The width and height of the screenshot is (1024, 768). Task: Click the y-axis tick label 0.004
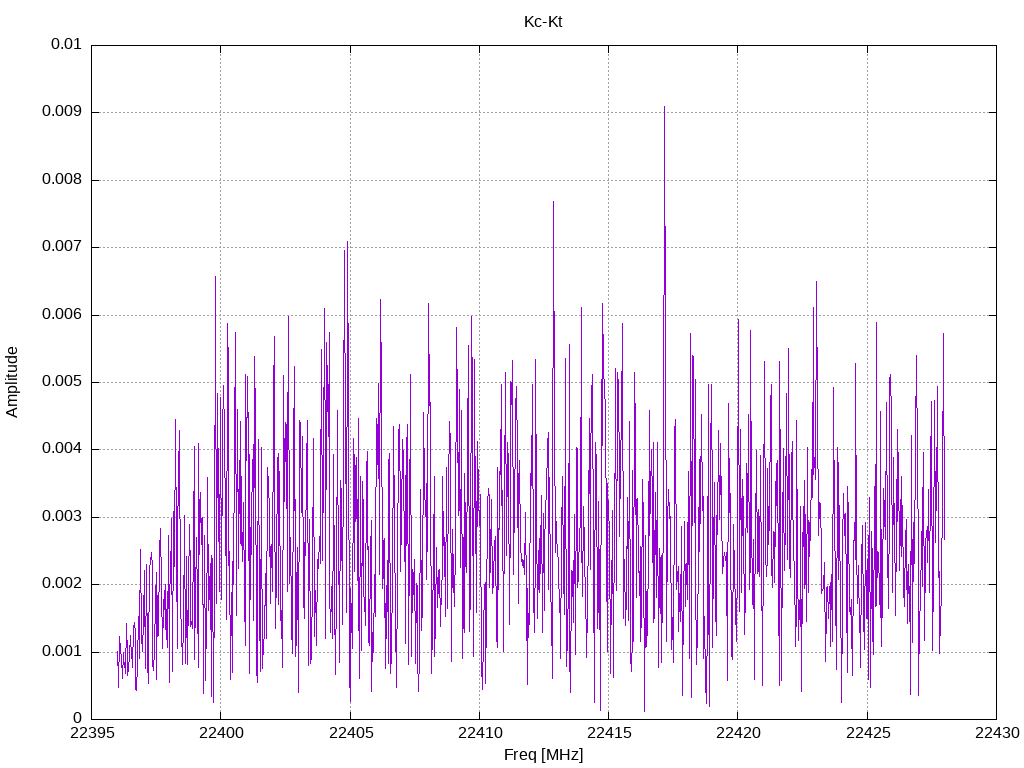click(x=61, y=449)
